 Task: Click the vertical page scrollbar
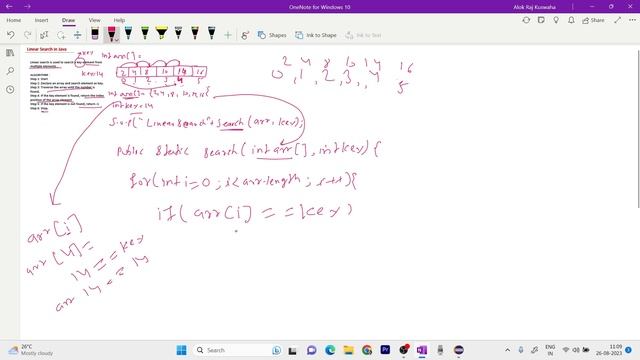[638, 129]
